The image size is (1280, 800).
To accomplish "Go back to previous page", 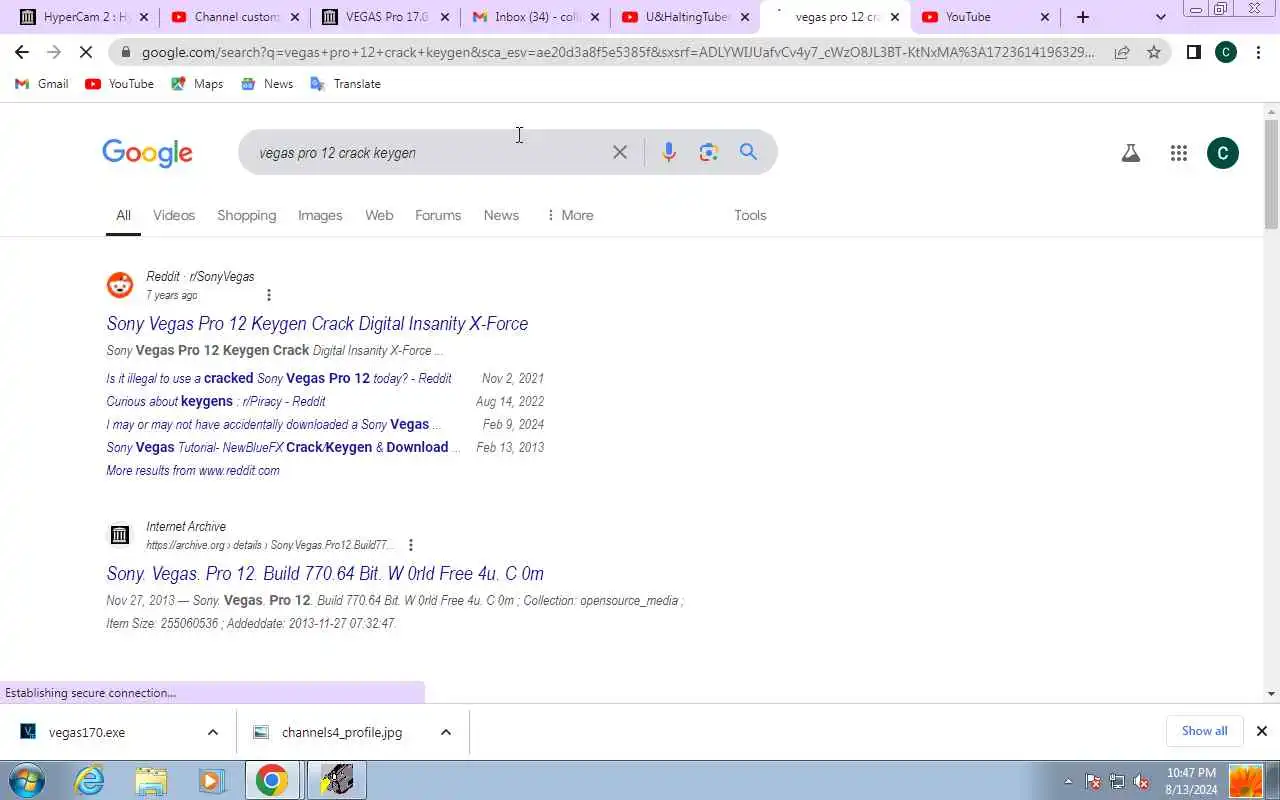I will [22, 52].
